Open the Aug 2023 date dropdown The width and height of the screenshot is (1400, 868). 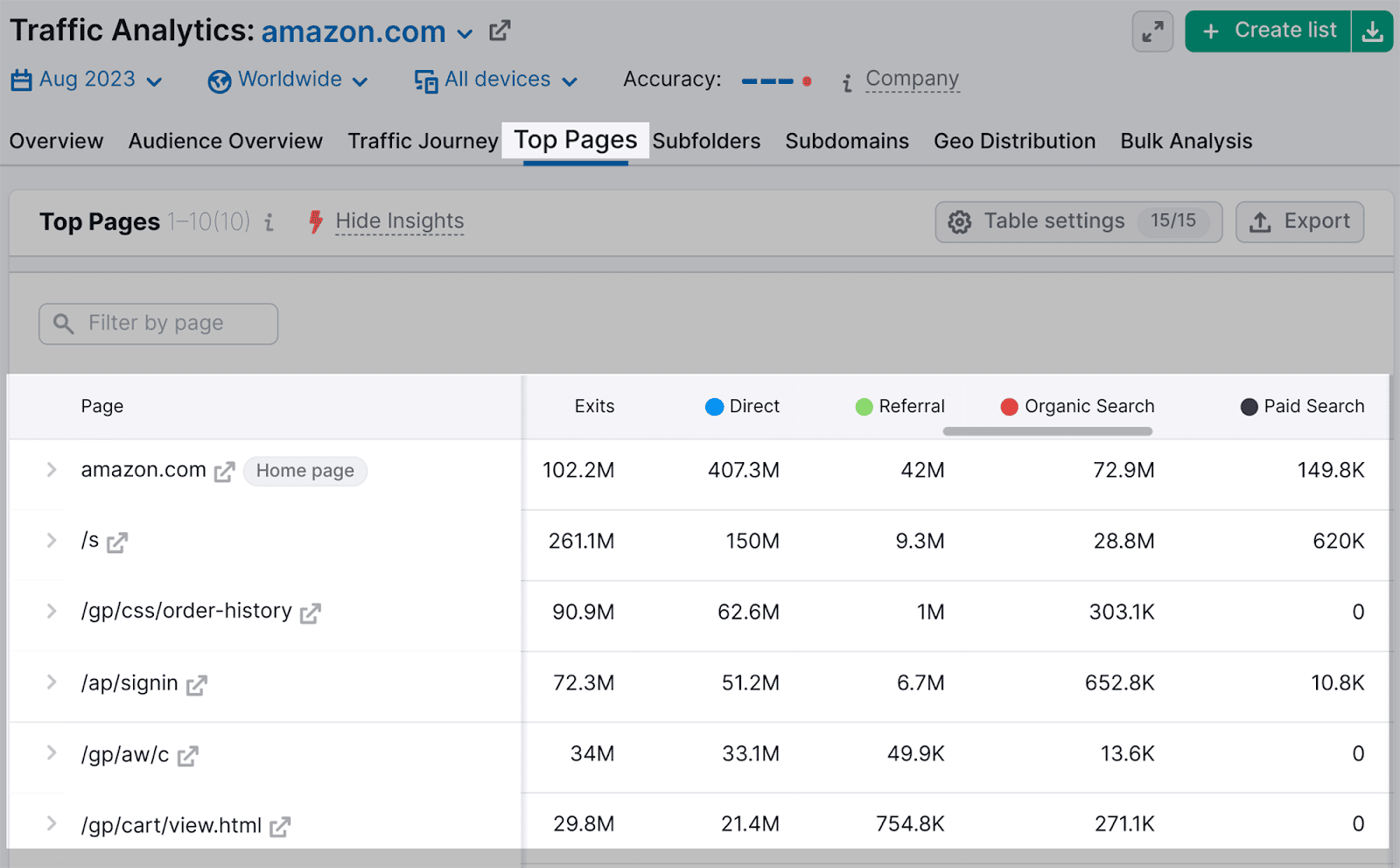[x=87, y=79]
